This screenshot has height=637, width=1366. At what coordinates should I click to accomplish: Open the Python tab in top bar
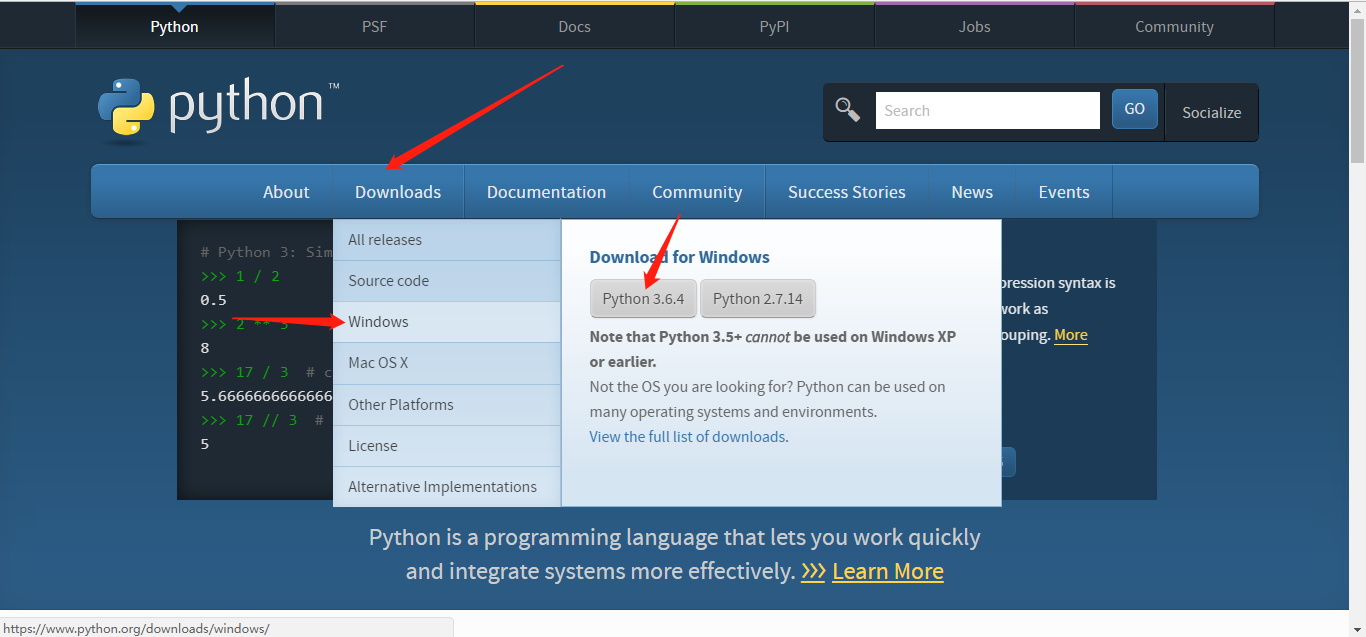[175, 26]
